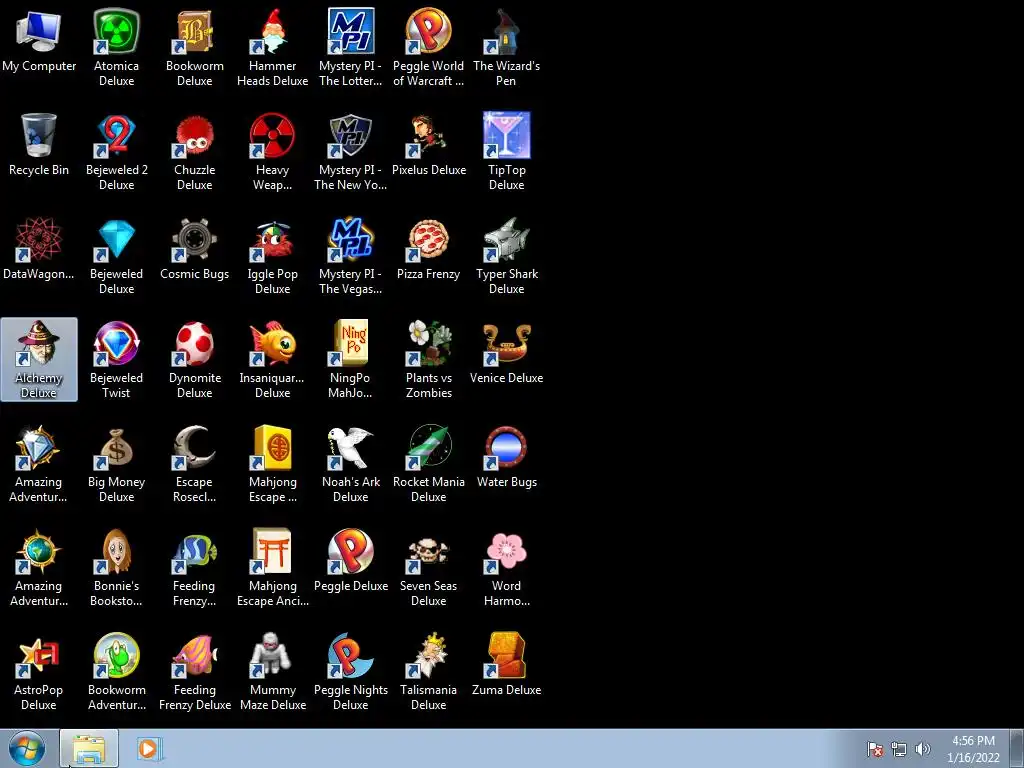Viewport: 1024px width, 768px height.
Task: Select the Chuzzle Deluxe red fuzzball icon
Action: pyautogui.click(x=195, y=135)
